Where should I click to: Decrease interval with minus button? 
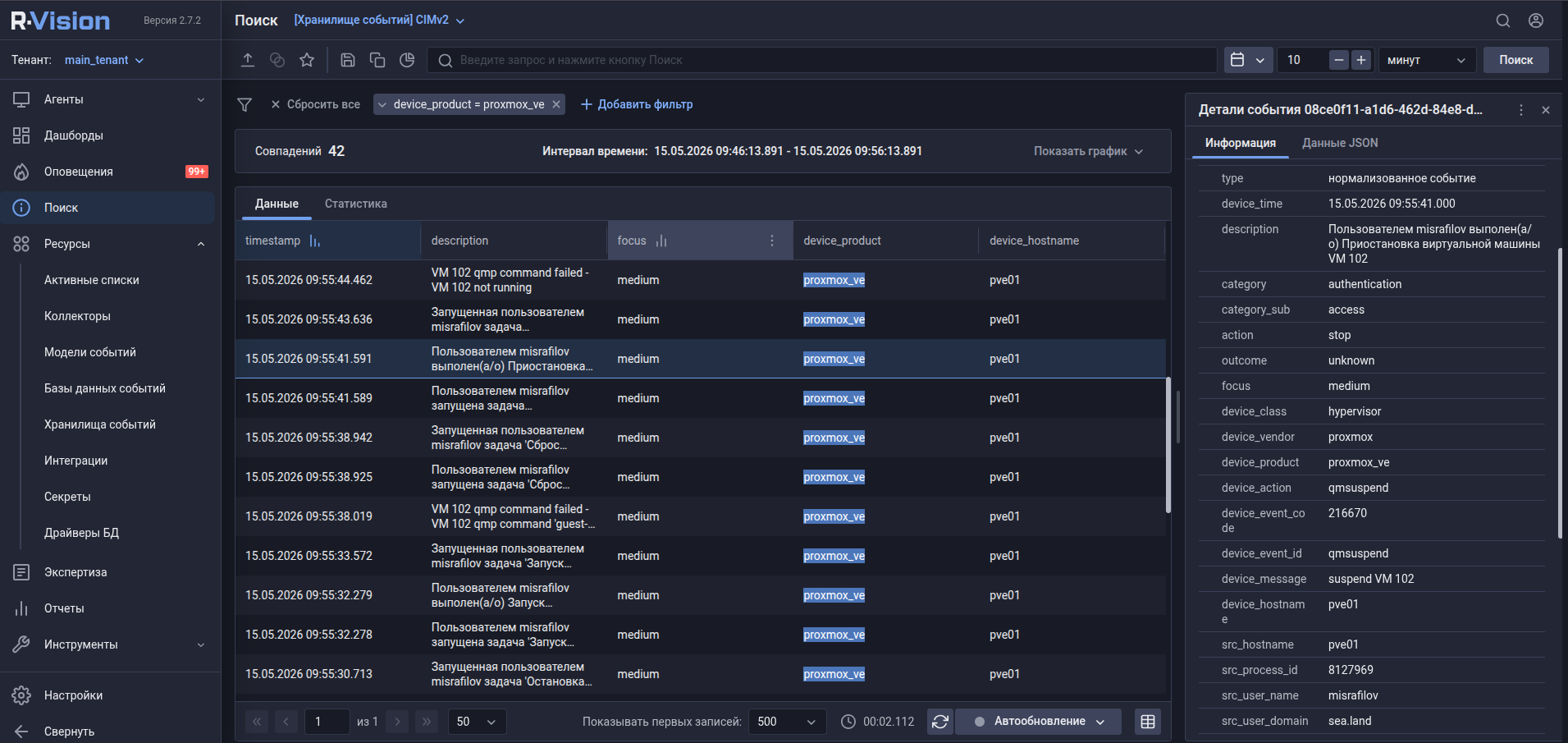click(x=1339, y=60)
